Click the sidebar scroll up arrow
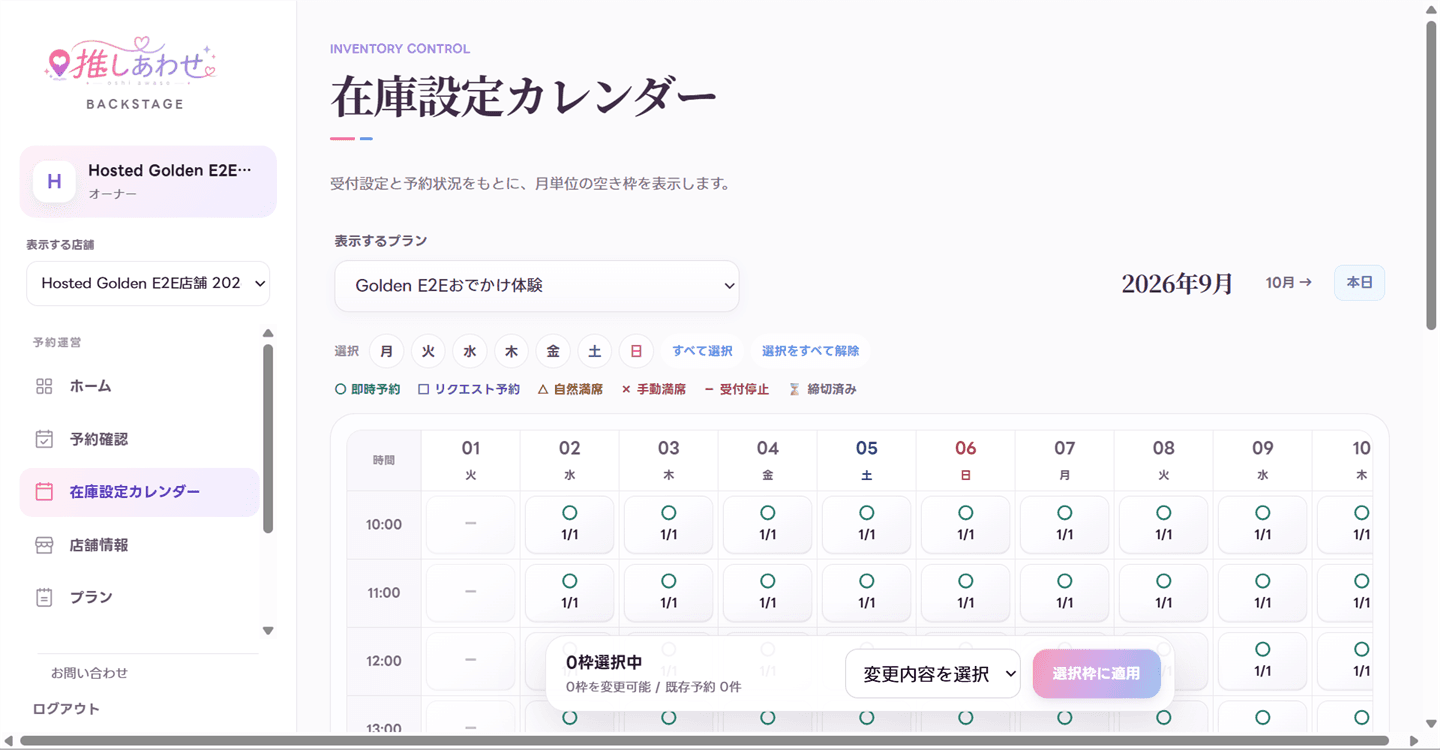 (268, 334)
